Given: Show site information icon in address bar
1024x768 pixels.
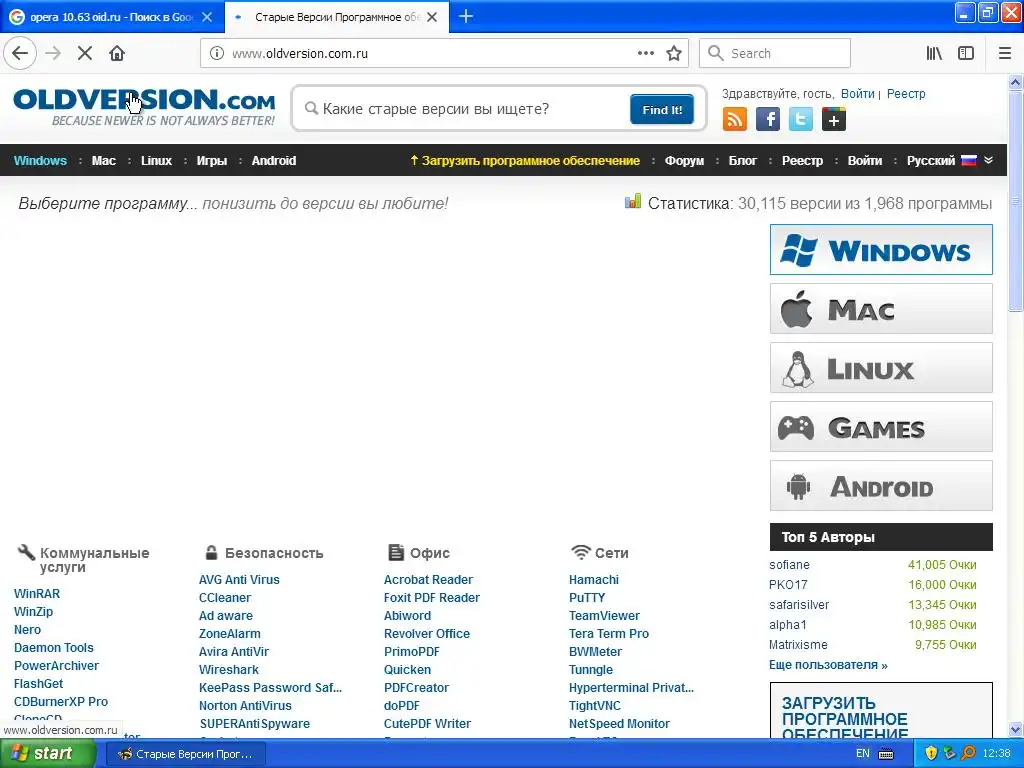Looking at the screenshot, I should (x=217, y=54).
